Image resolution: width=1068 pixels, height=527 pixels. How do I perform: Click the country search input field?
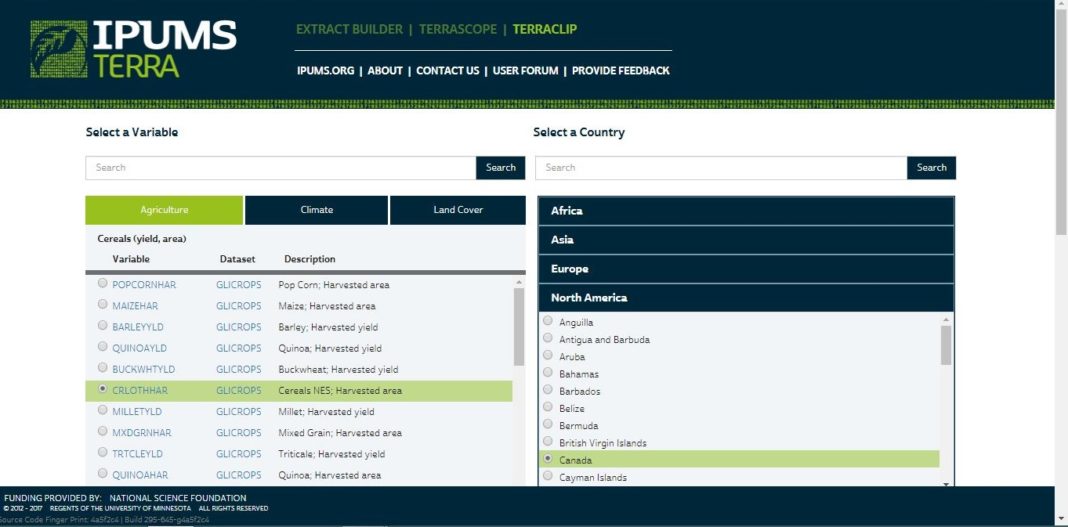[x=721, y=168]
